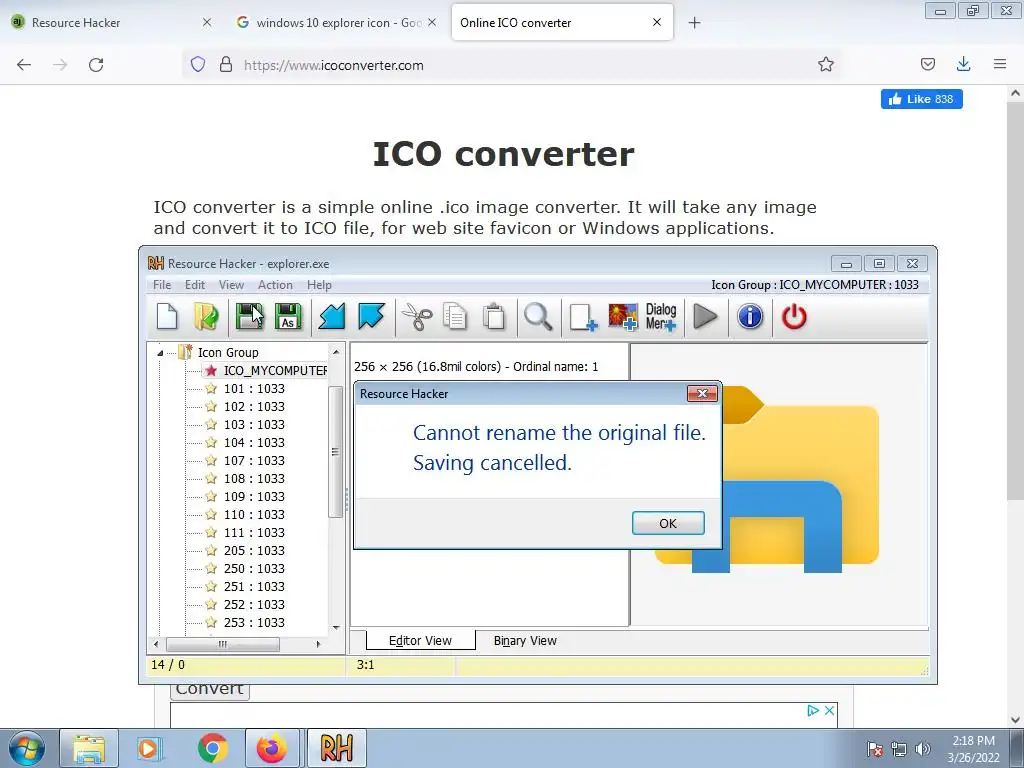Image resolution: width=1024 pixels, height=768 pixels.
Task: Select tree item 103 : 1033
Action: 254,424
